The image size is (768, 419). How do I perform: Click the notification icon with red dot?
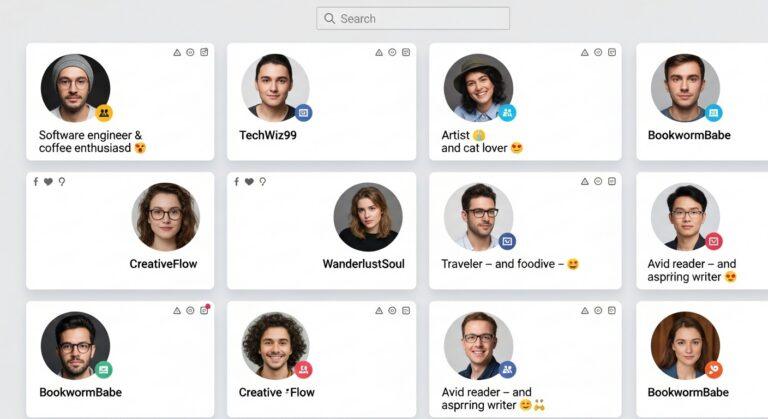(204, 310)
